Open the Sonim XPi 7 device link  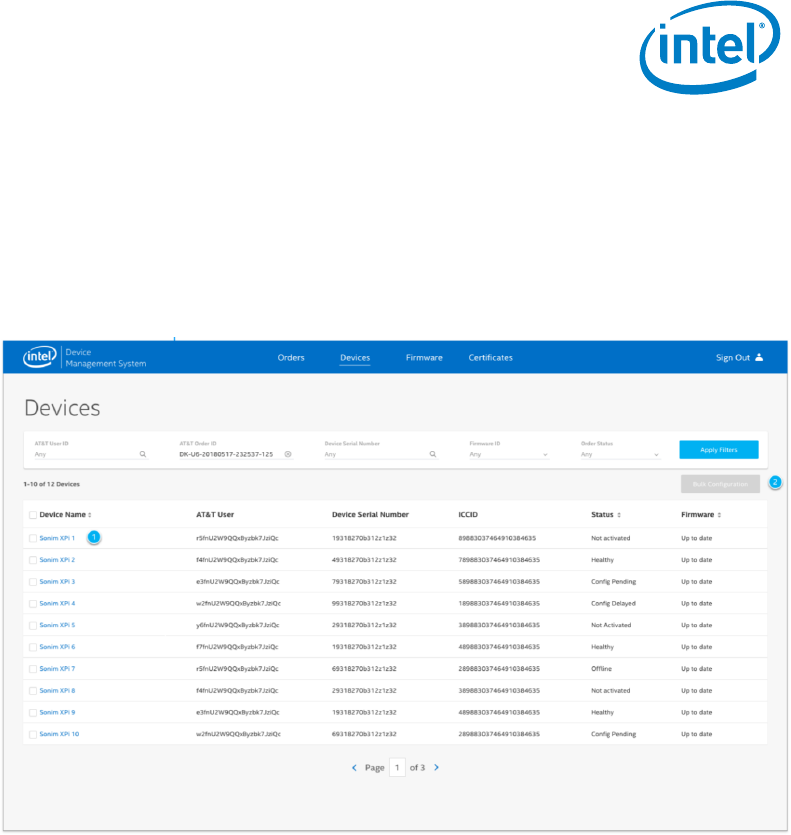[x=57, y=669]
